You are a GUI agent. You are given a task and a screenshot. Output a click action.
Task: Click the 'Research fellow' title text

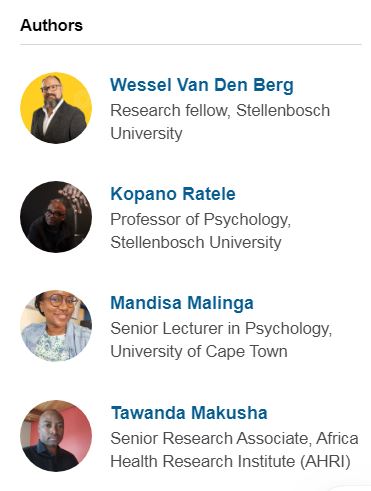click(x=170, y=110)
